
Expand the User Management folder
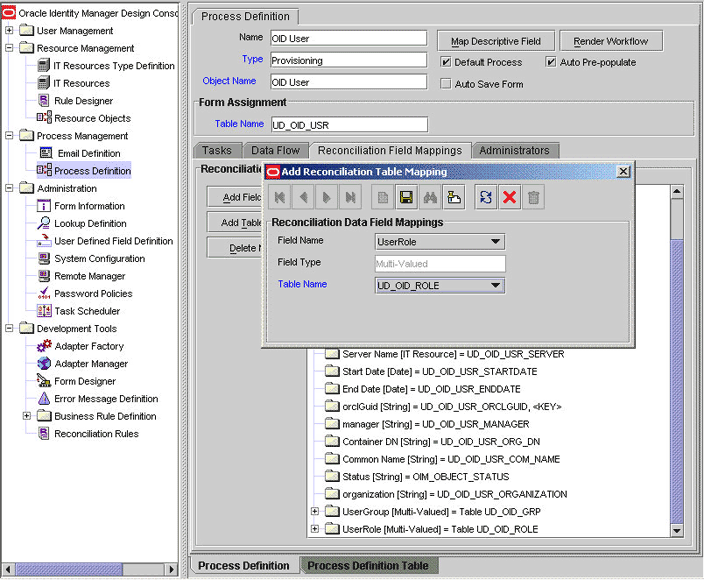(9, 31)
